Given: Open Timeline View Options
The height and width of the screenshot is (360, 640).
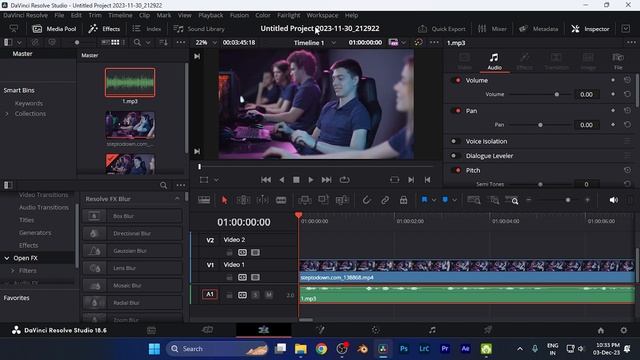Looking at the screenshot, I should click(204, 200).
